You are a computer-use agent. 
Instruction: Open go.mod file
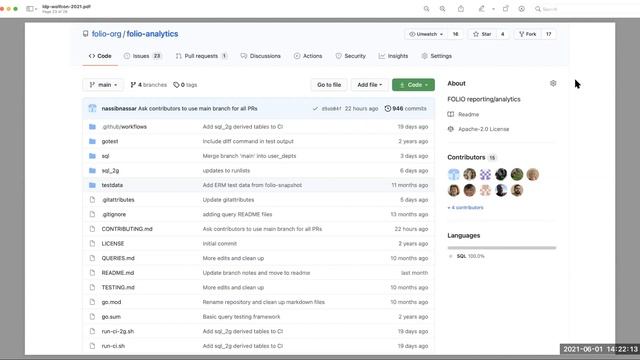pos(111,302)
